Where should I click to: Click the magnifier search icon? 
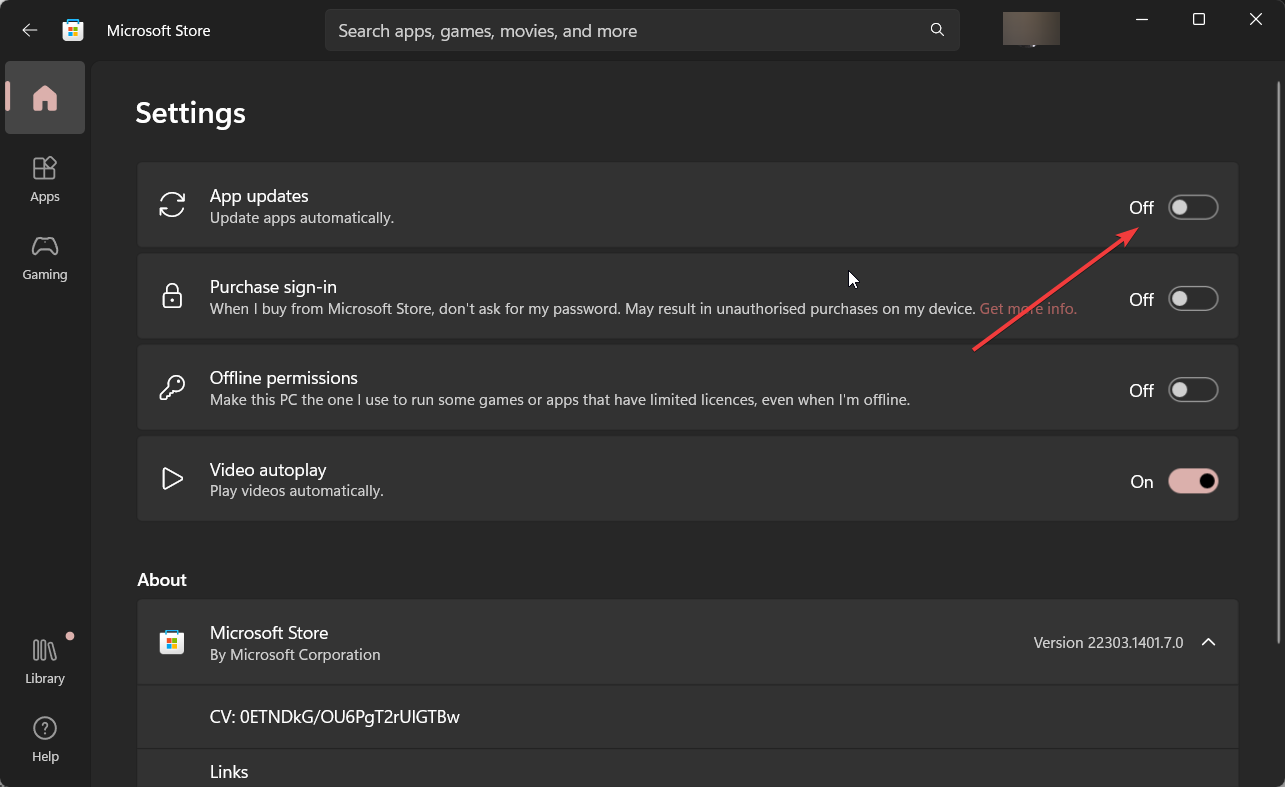tap(937, 30)
